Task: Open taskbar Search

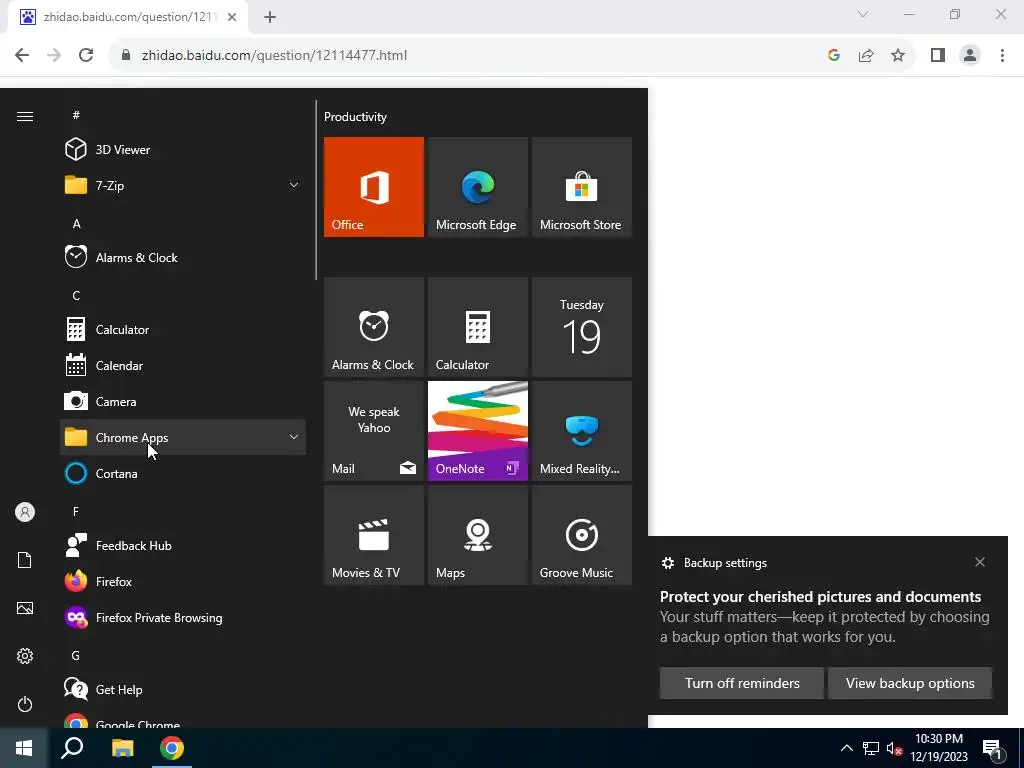Action: point(72,748)
